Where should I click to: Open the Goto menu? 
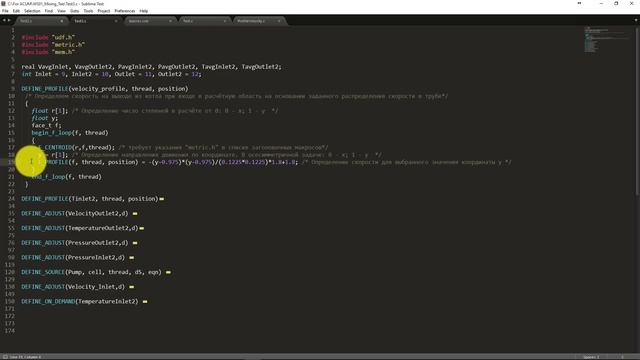(75, 11)
